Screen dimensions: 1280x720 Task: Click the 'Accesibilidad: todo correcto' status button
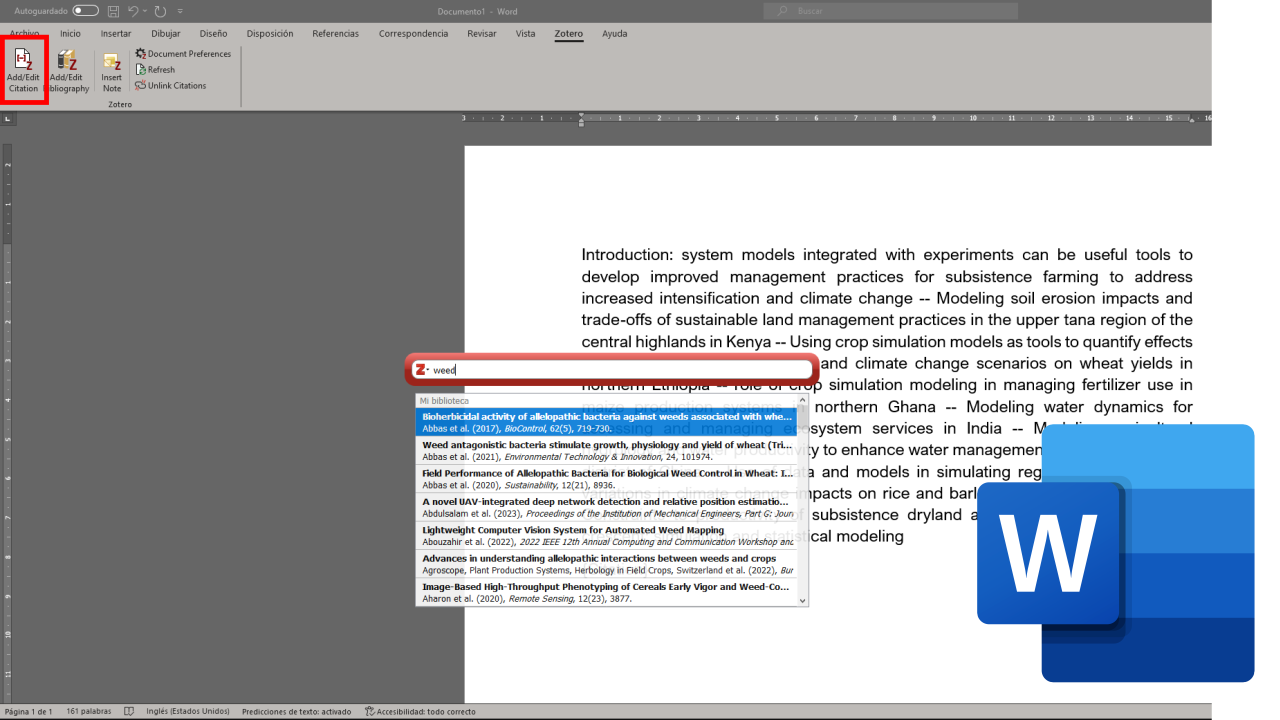point(420,712)
